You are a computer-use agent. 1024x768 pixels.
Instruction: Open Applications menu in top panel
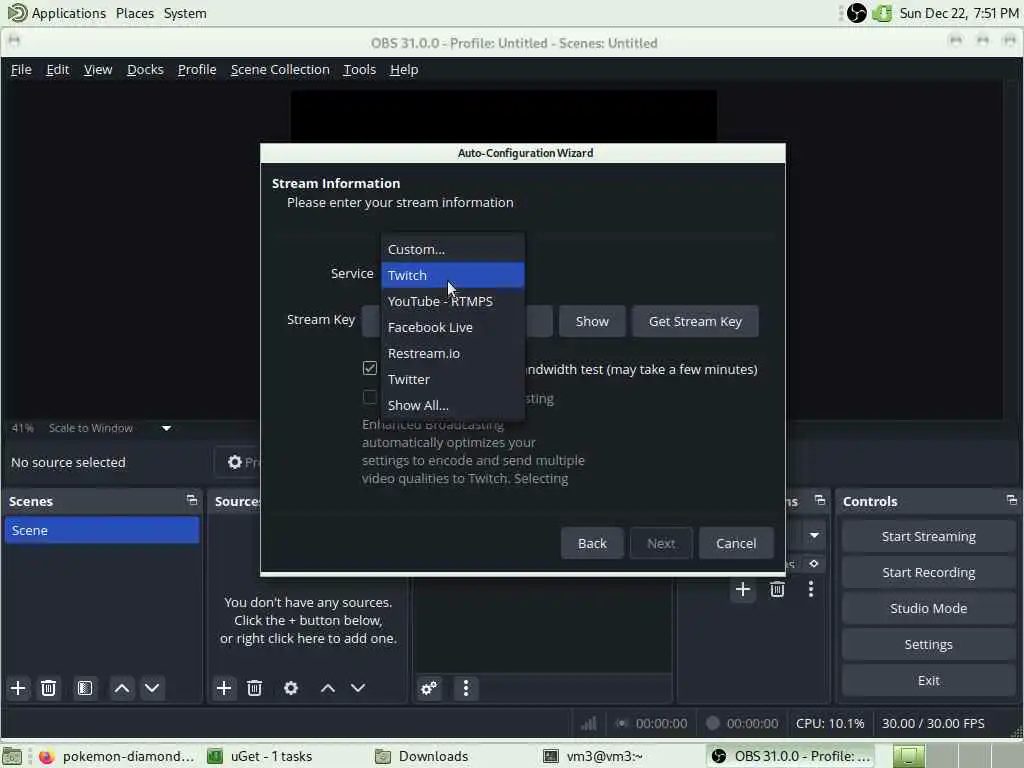[57, 12]
